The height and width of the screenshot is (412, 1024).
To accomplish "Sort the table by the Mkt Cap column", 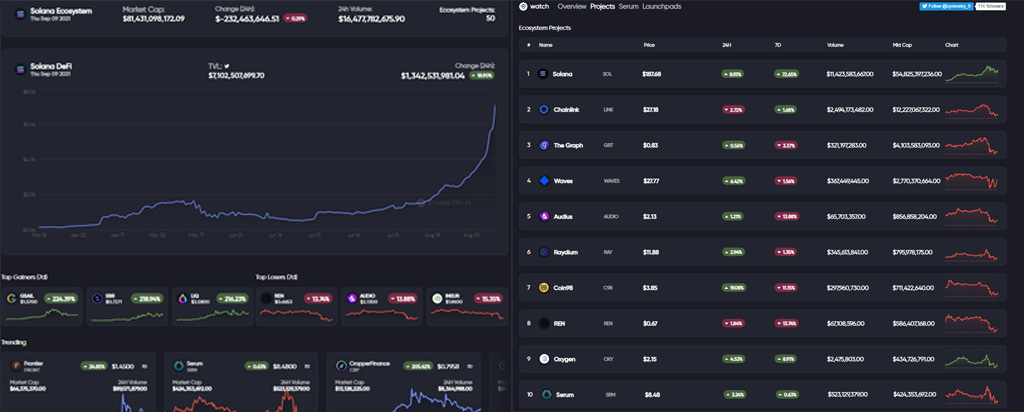I will click(x=902, y=45).
